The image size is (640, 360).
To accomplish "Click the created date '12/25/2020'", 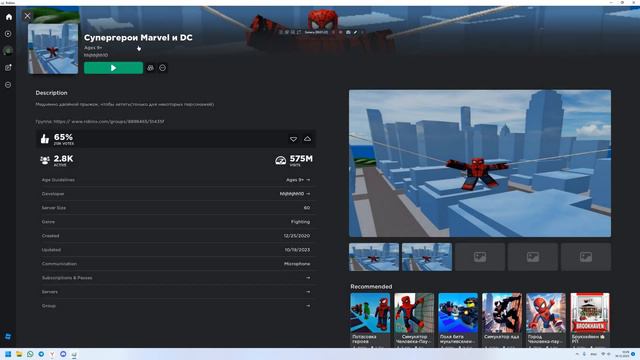I will 297,236.
